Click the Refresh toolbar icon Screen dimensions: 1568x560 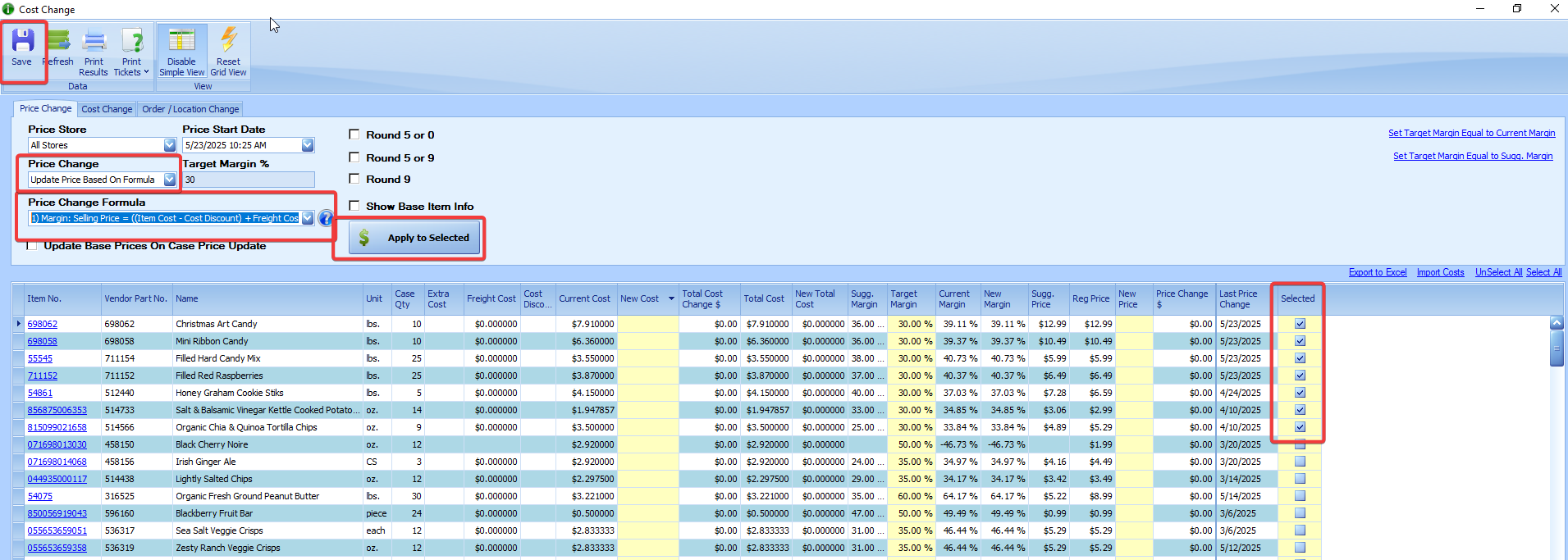tap(59, 41)
